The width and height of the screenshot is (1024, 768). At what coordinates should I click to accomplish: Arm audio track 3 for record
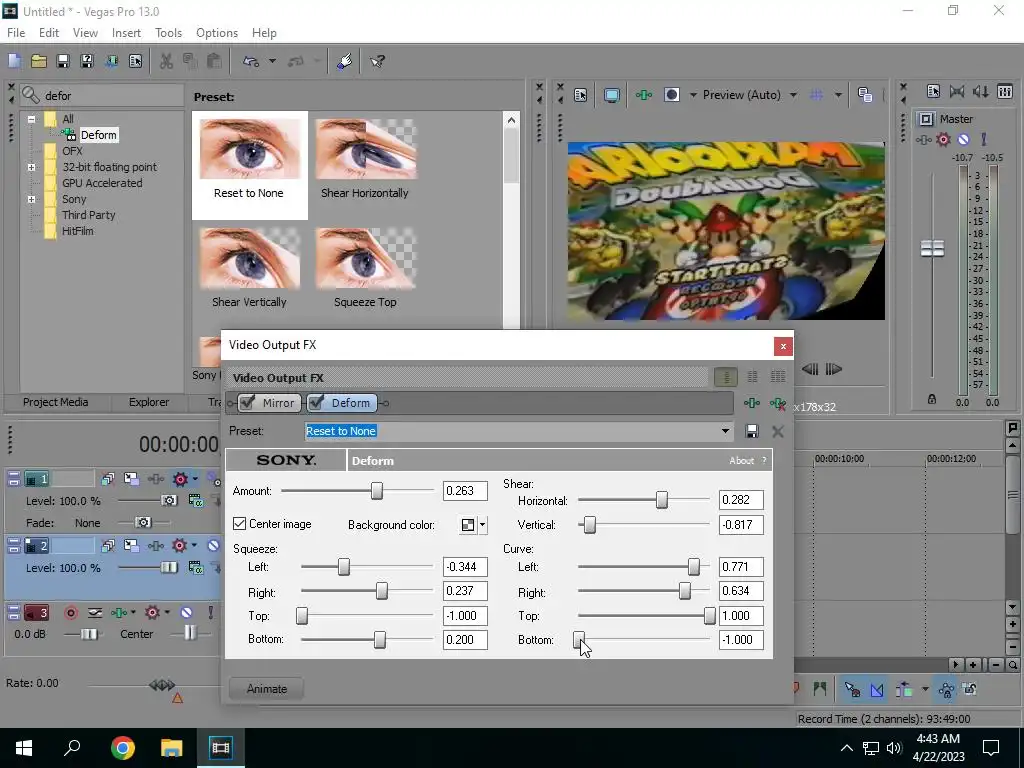coord(71,613)
